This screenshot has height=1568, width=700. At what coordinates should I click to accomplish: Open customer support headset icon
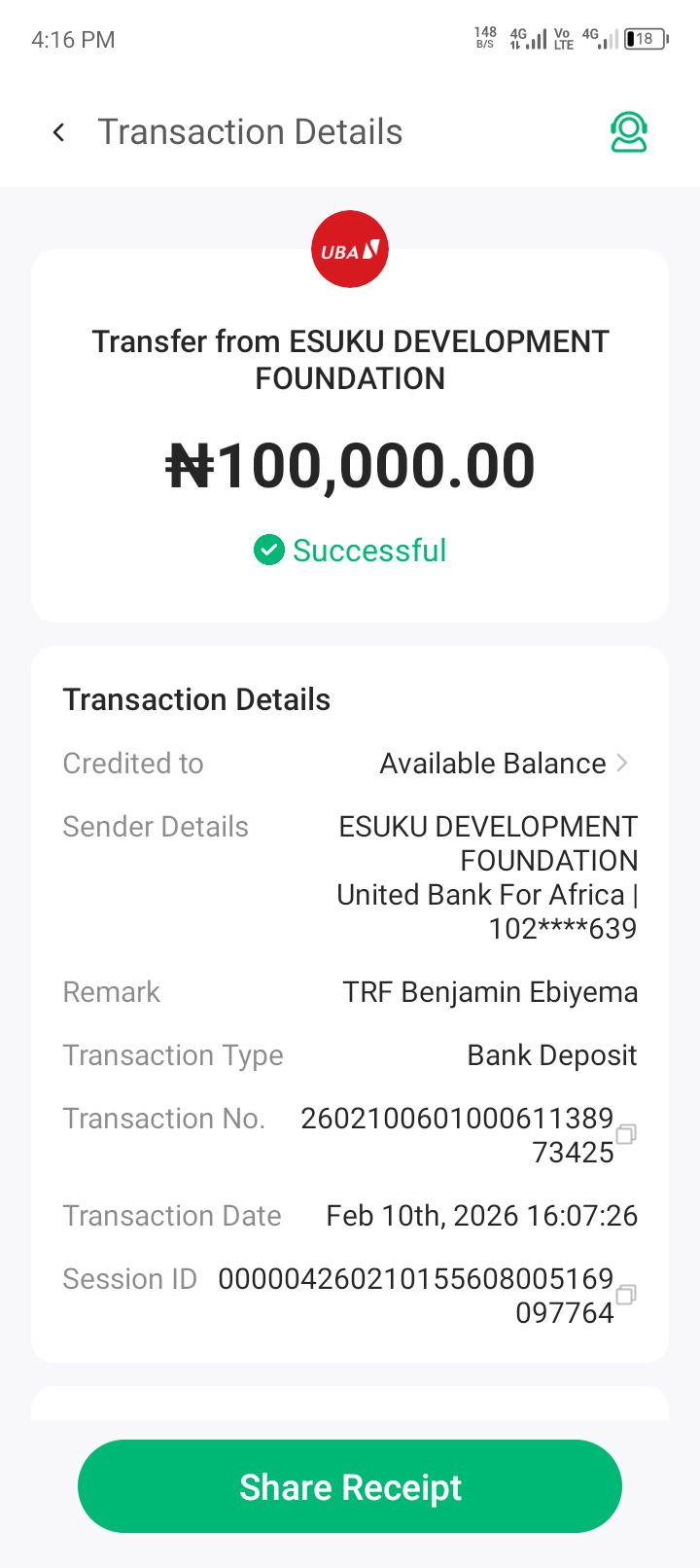629,132
